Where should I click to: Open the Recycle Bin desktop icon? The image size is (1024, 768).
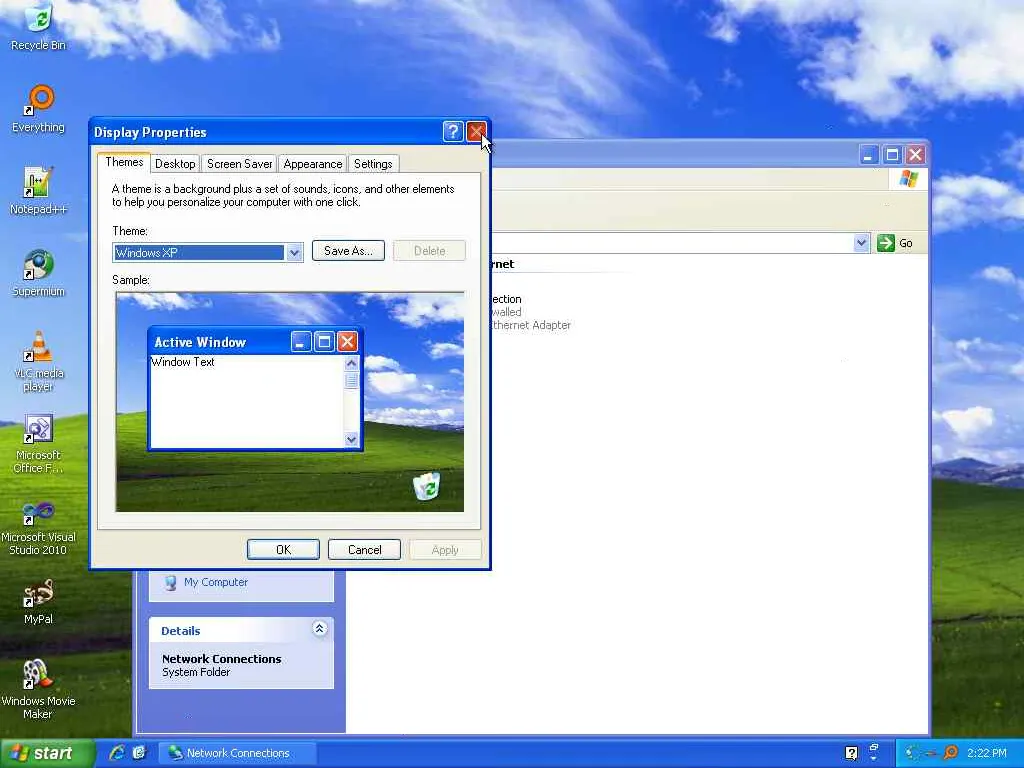39,26
